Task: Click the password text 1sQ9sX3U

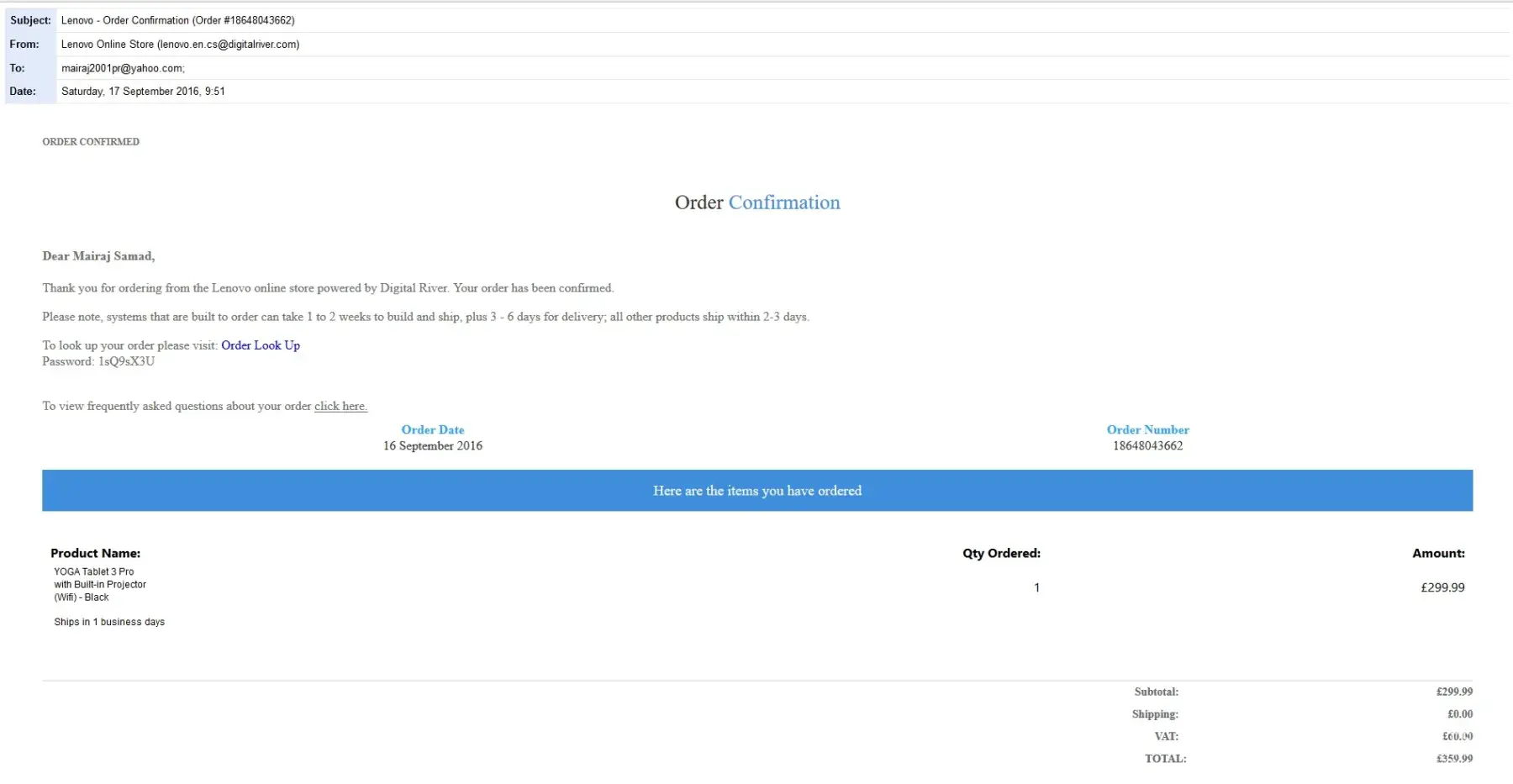Action: pyautogui.click(x=126, y=361)
